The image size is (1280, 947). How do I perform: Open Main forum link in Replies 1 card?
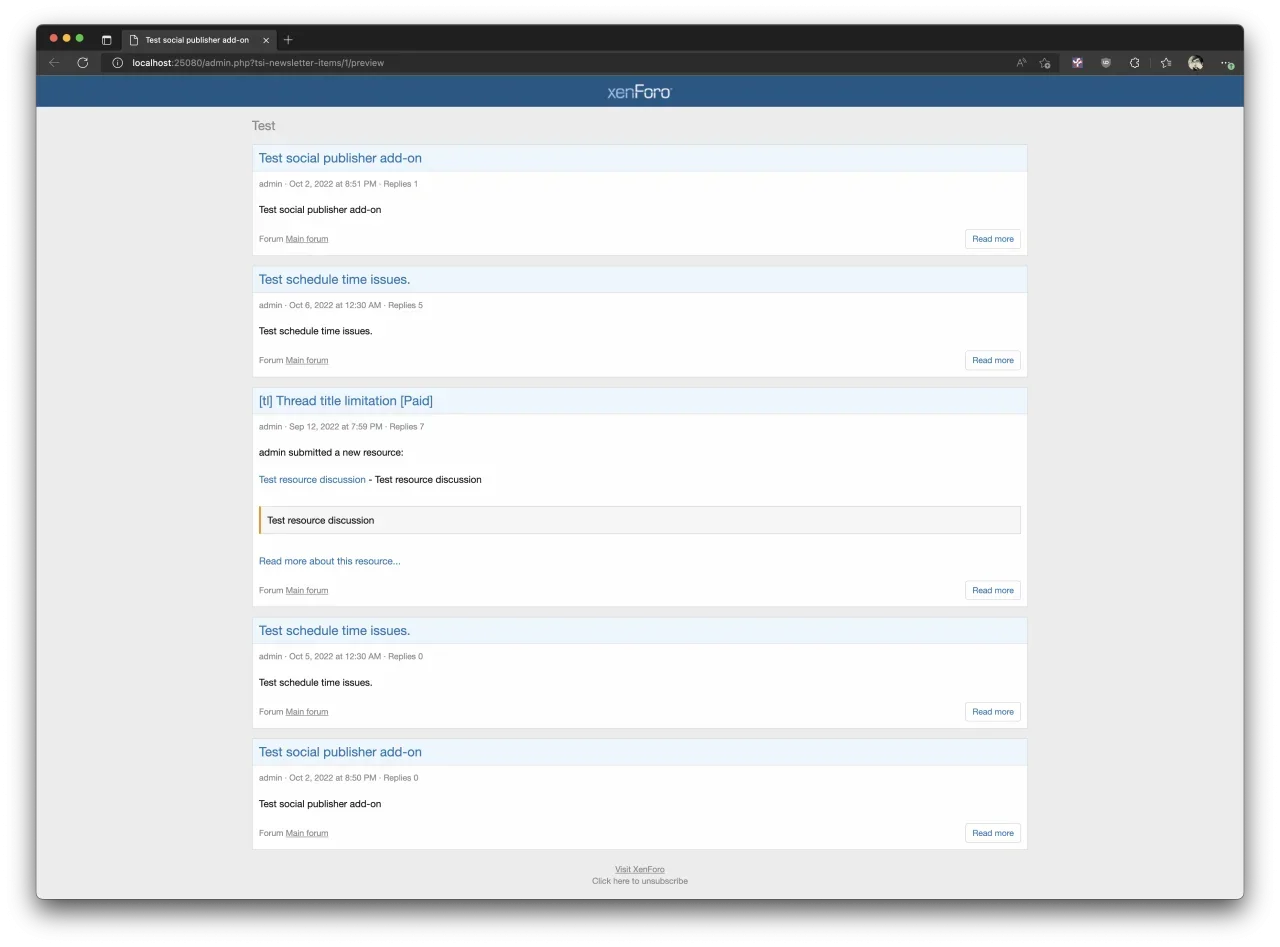[x=307, y=239]
